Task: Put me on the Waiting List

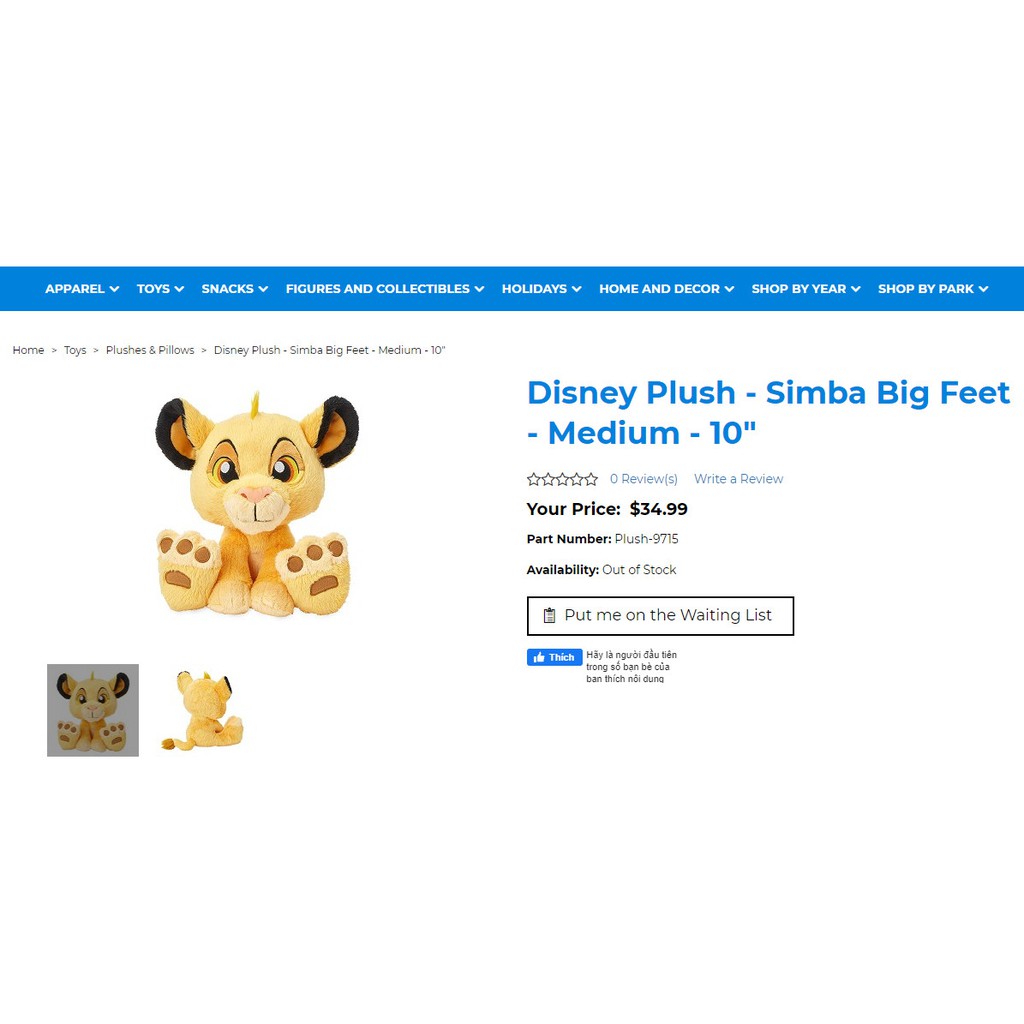Action: tap(660, 615)
